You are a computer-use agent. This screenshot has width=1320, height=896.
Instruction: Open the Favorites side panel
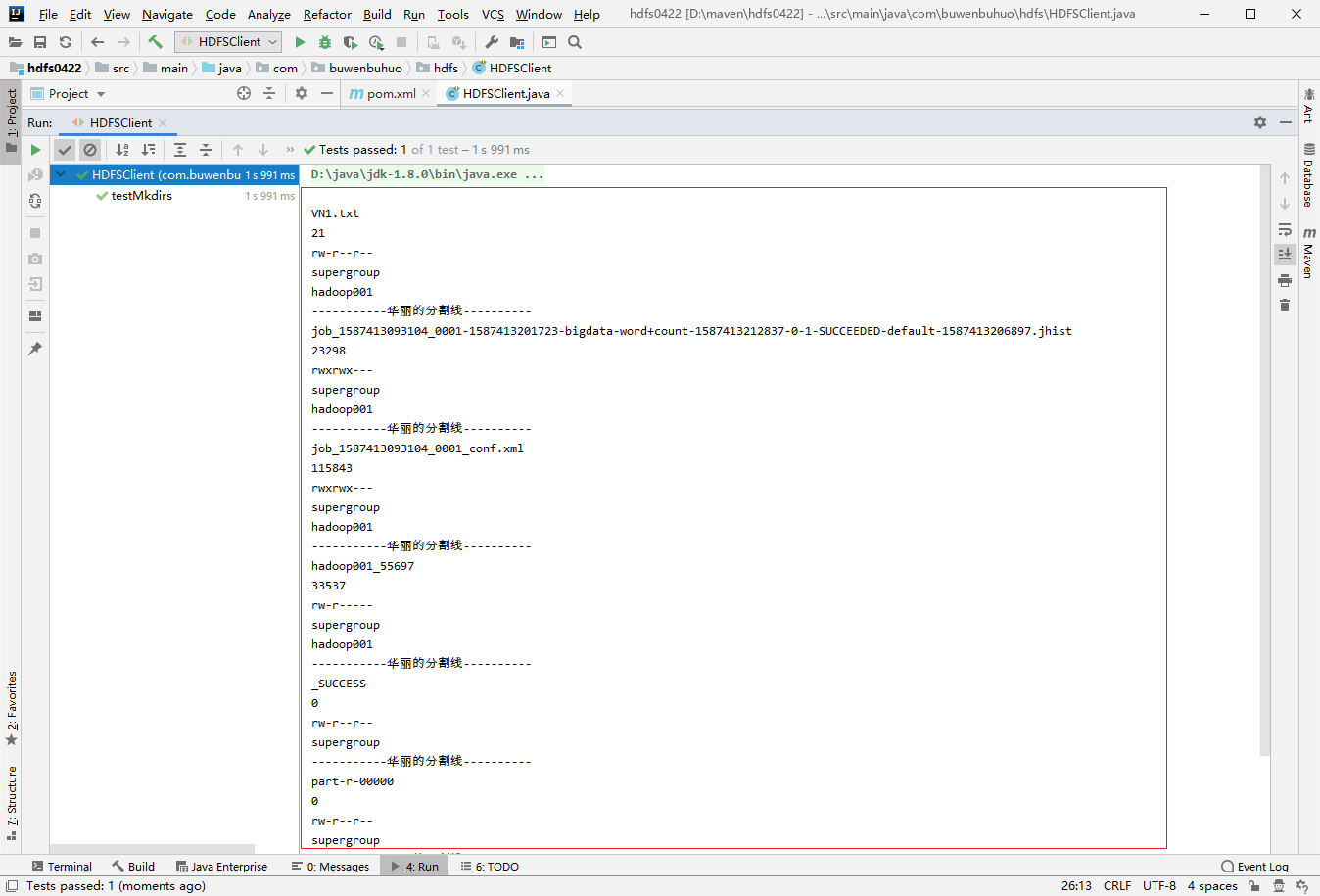pos(12,708)
